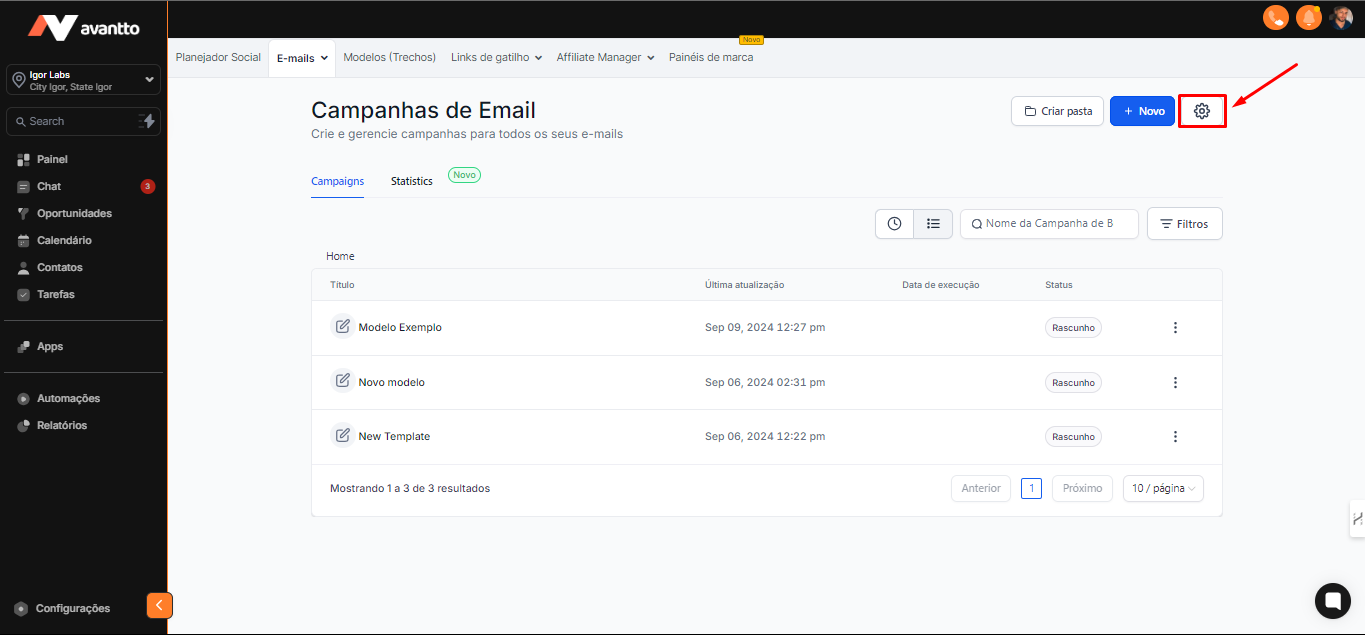Open the notifications bell icon

pyautogui.click(x=1308, y=18)
